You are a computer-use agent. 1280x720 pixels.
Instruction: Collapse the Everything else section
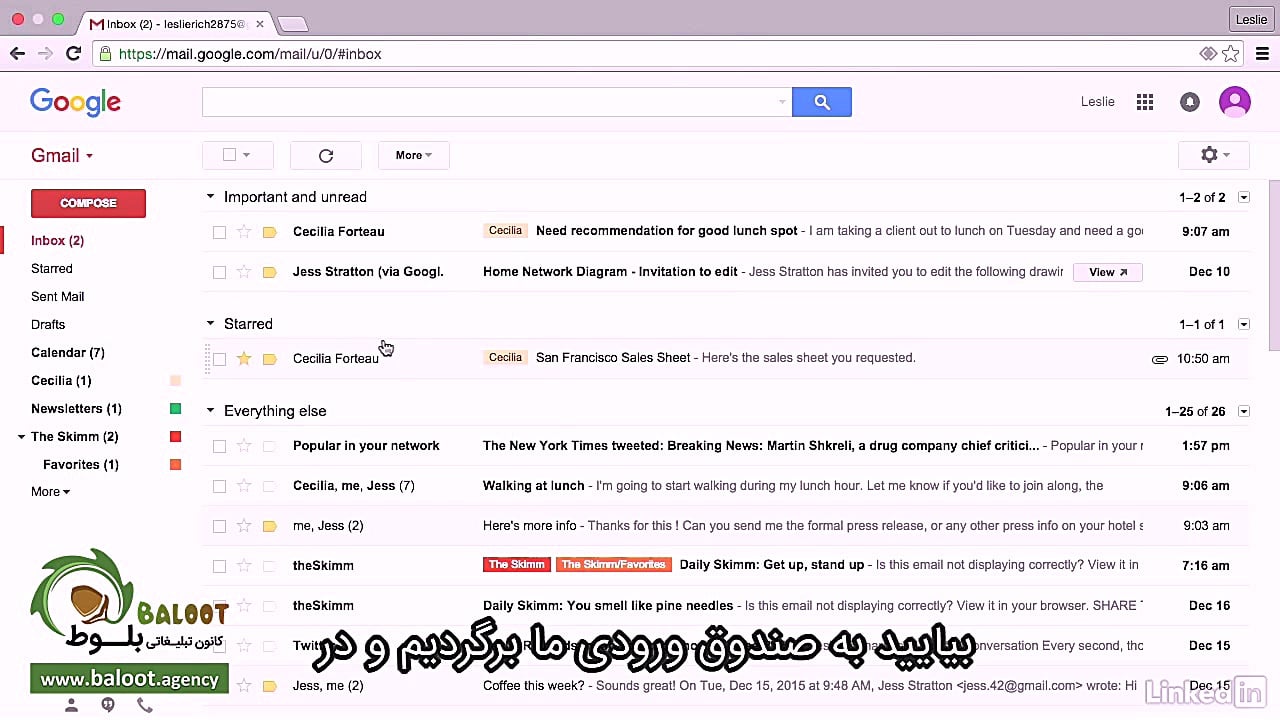coord(210,410)
